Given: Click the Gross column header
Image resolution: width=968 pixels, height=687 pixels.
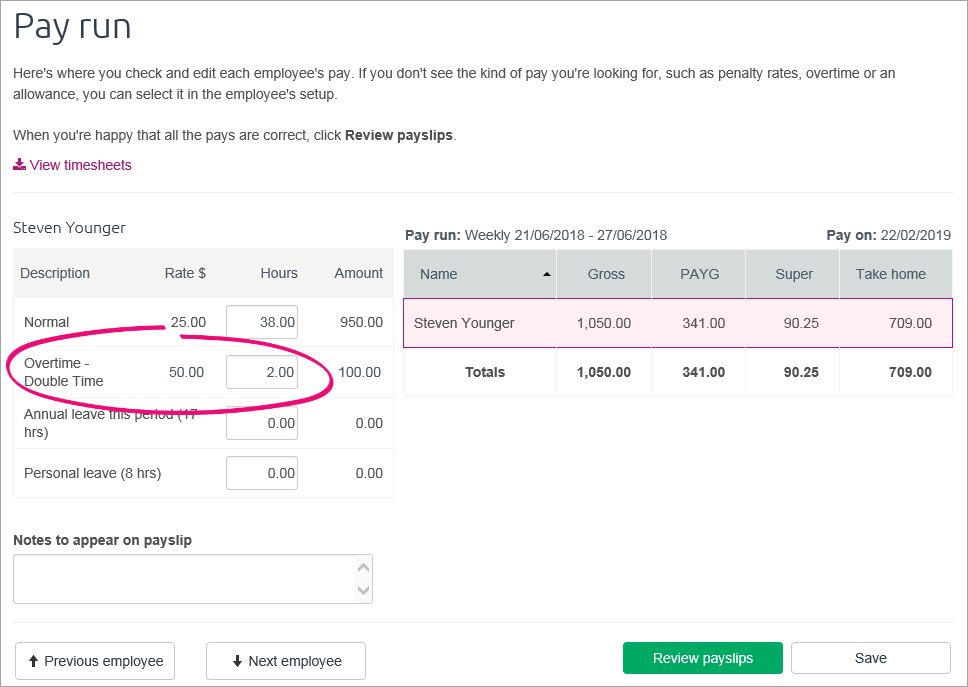Looking at the screenshot, I should (606, 274).
